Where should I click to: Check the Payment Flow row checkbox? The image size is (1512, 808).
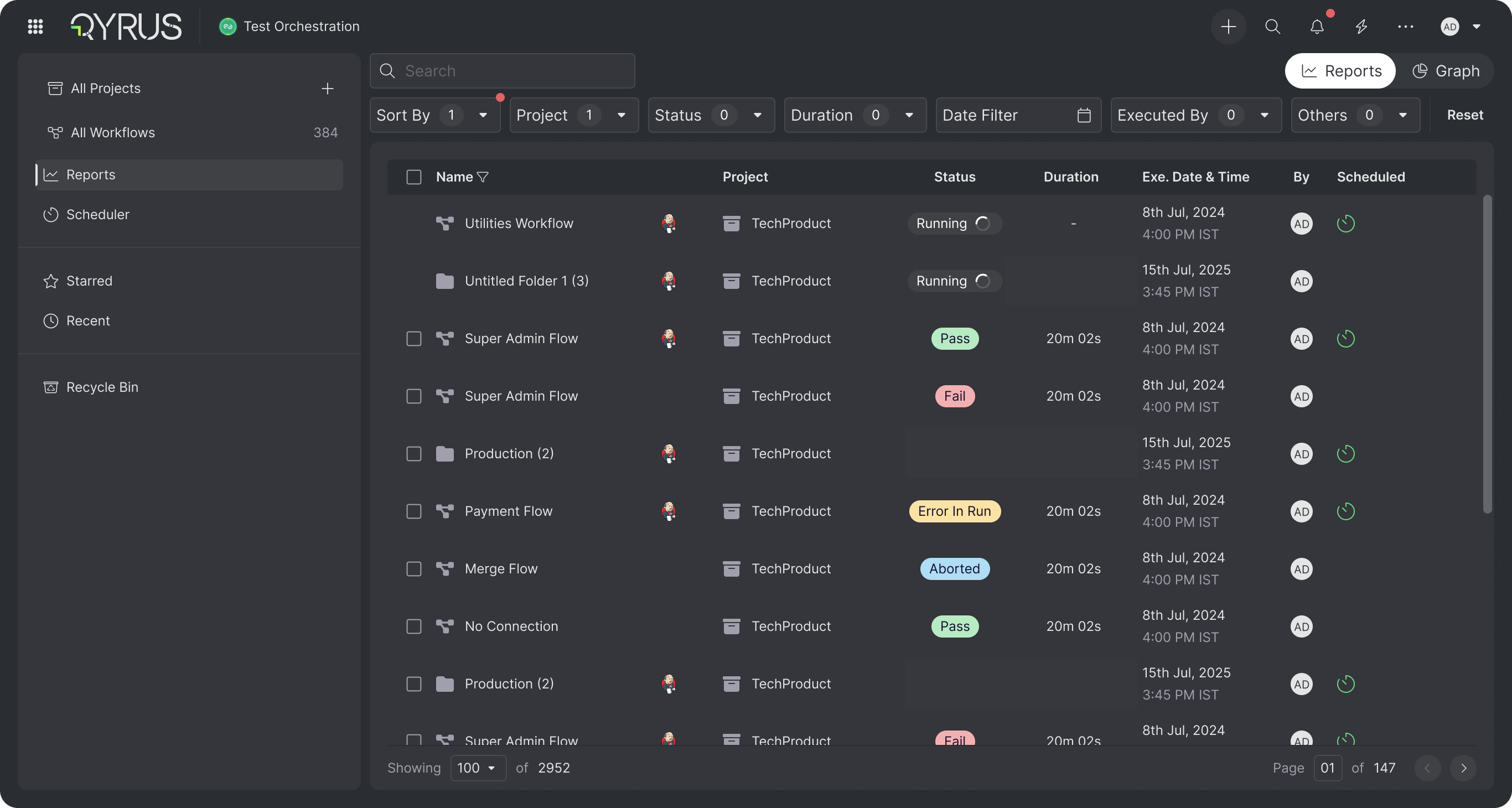pos(414,511)
